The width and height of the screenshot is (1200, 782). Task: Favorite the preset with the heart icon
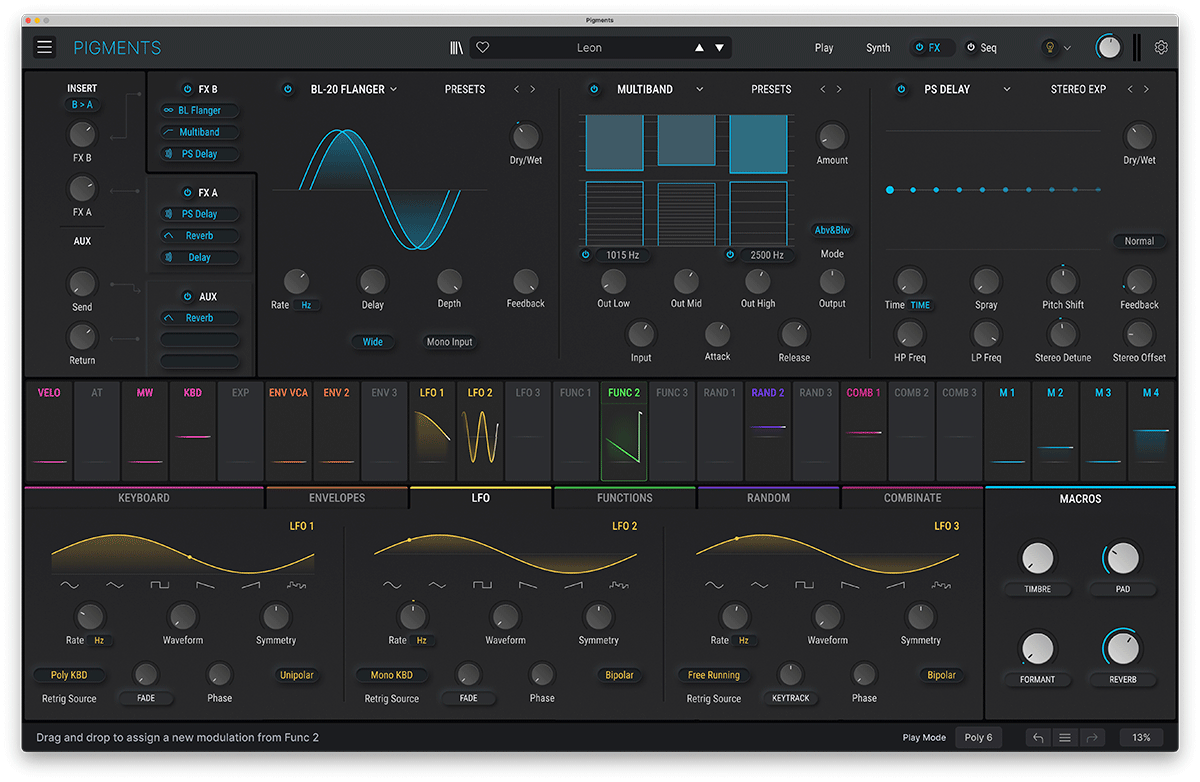[482, 47]
